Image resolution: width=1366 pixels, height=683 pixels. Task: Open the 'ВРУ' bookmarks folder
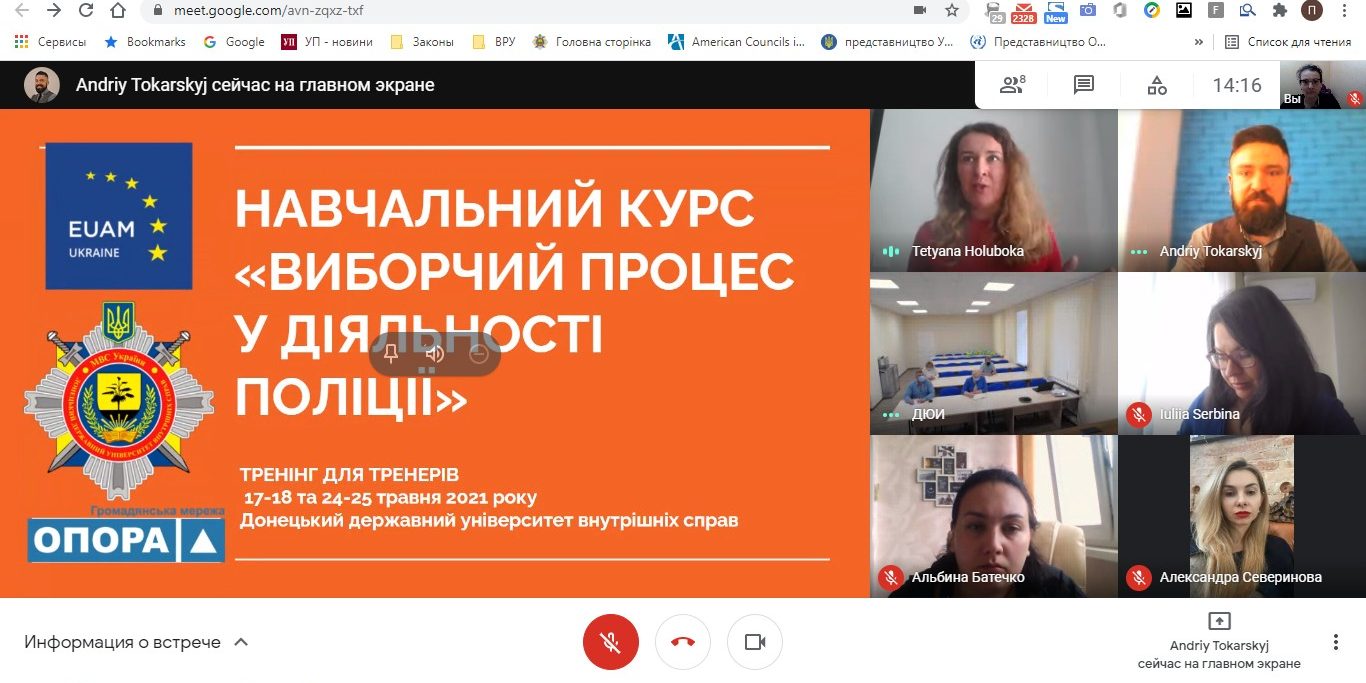pos(493,42)
